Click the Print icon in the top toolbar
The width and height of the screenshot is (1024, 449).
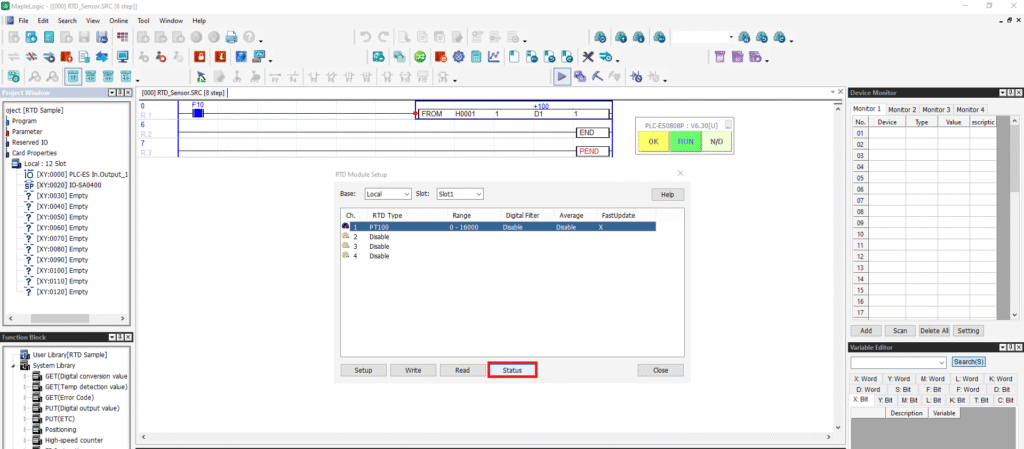[231, 38]
